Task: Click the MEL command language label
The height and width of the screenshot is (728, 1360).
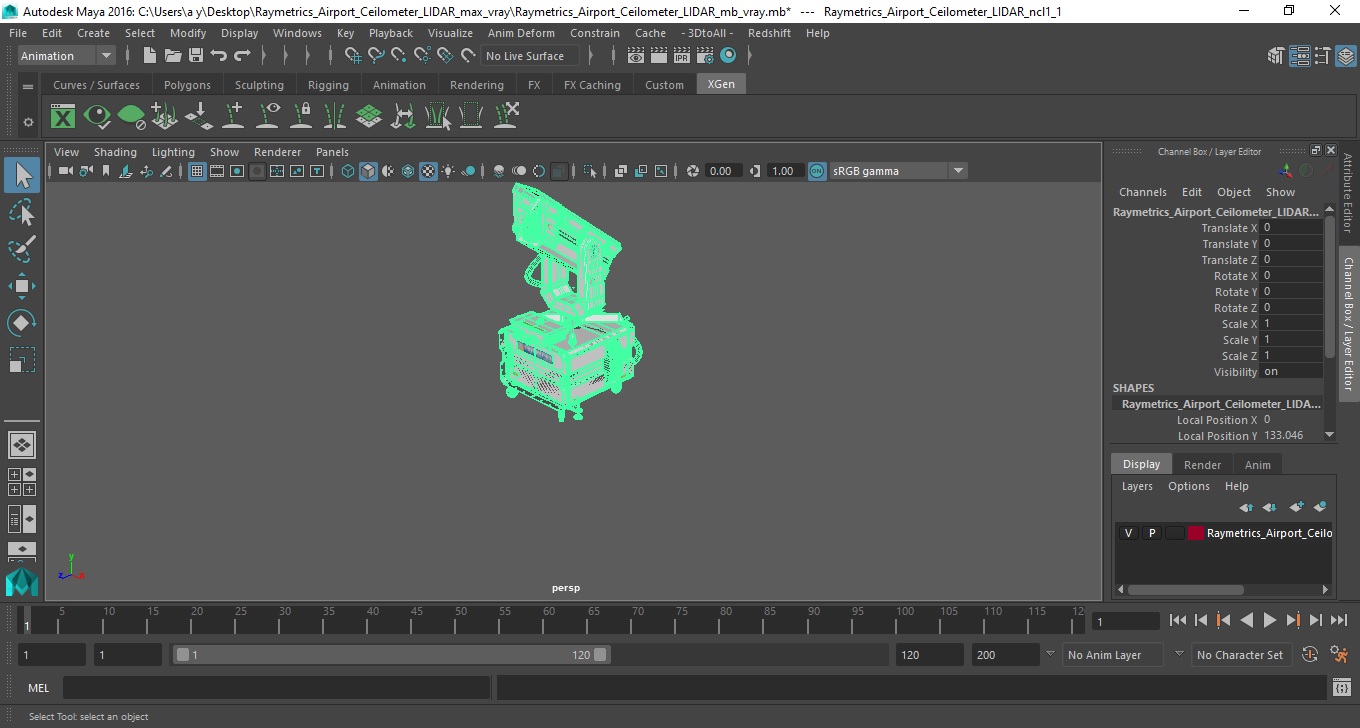Action: pyautogui.click(x=38, y=688)
